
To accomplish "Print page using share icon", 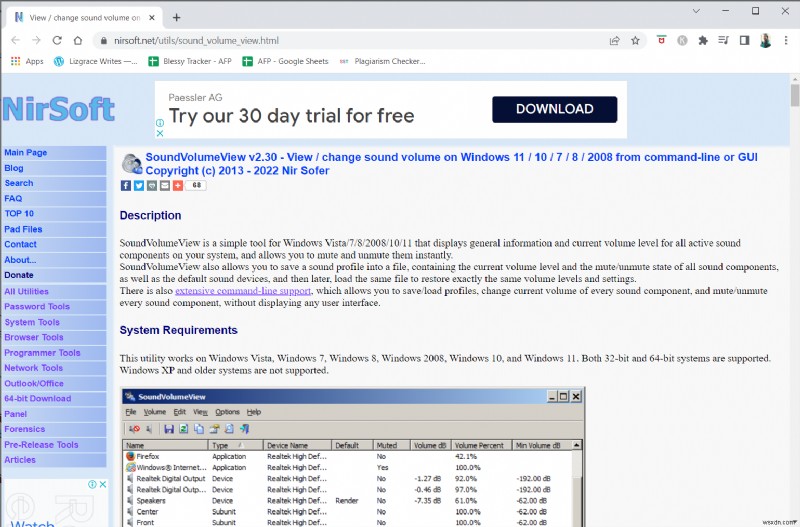I will tap(152, 185).
